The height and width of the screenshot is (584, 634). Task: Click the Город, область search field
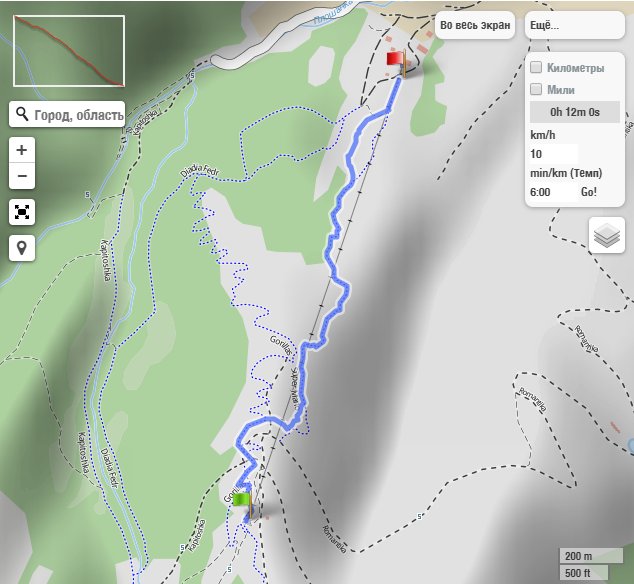(78, 114)
